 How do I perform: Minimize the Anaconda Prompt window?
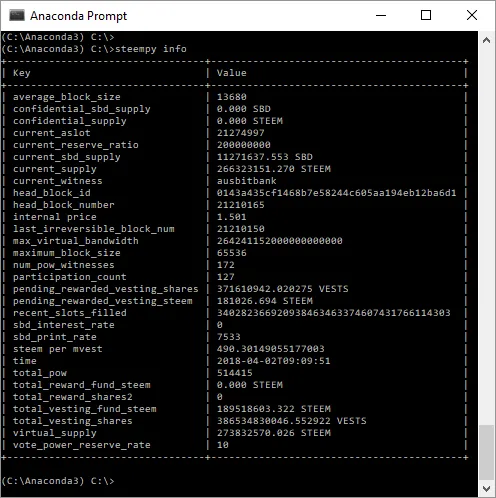point(381,15)
